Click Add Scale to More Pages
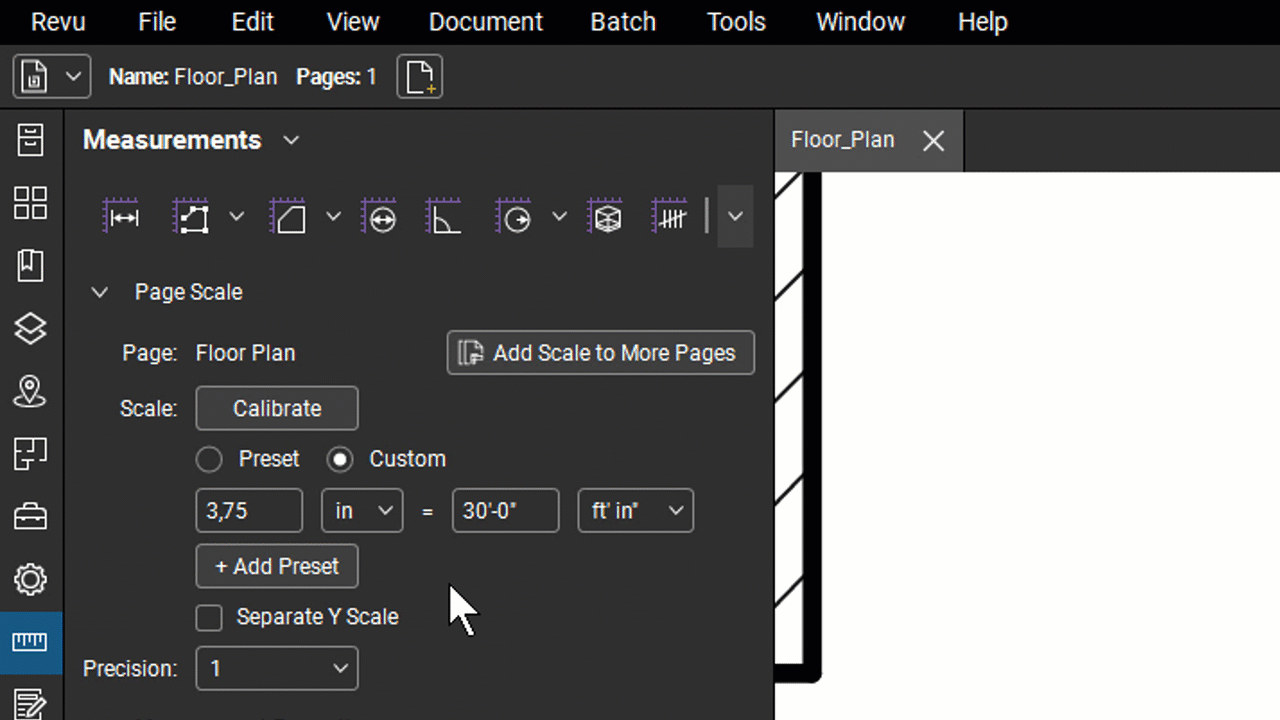 [x=601, y=353]
